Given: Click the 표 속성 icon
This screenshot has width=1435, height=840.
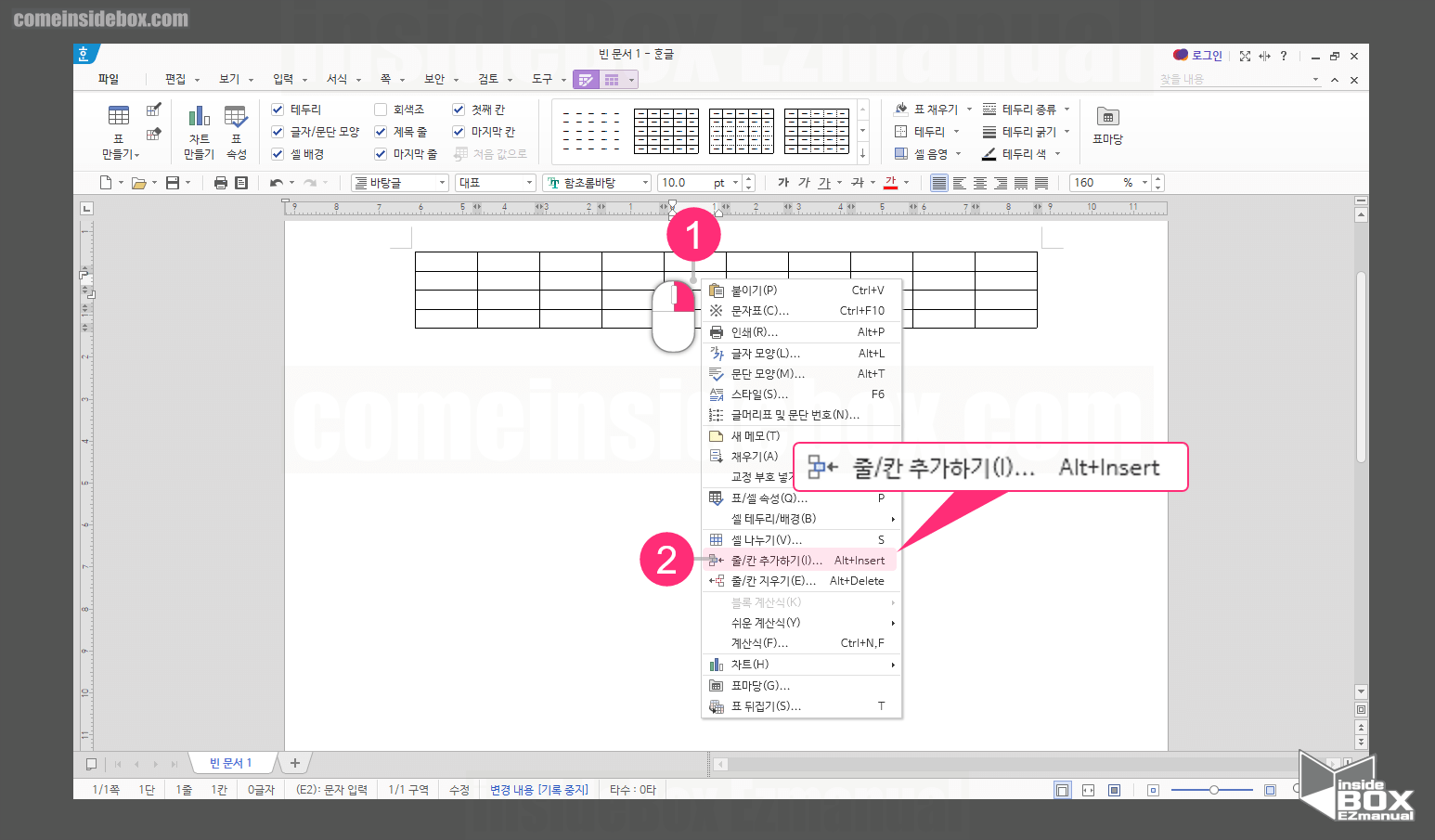Looking at the screenshot, I should (x=236, y=117).
